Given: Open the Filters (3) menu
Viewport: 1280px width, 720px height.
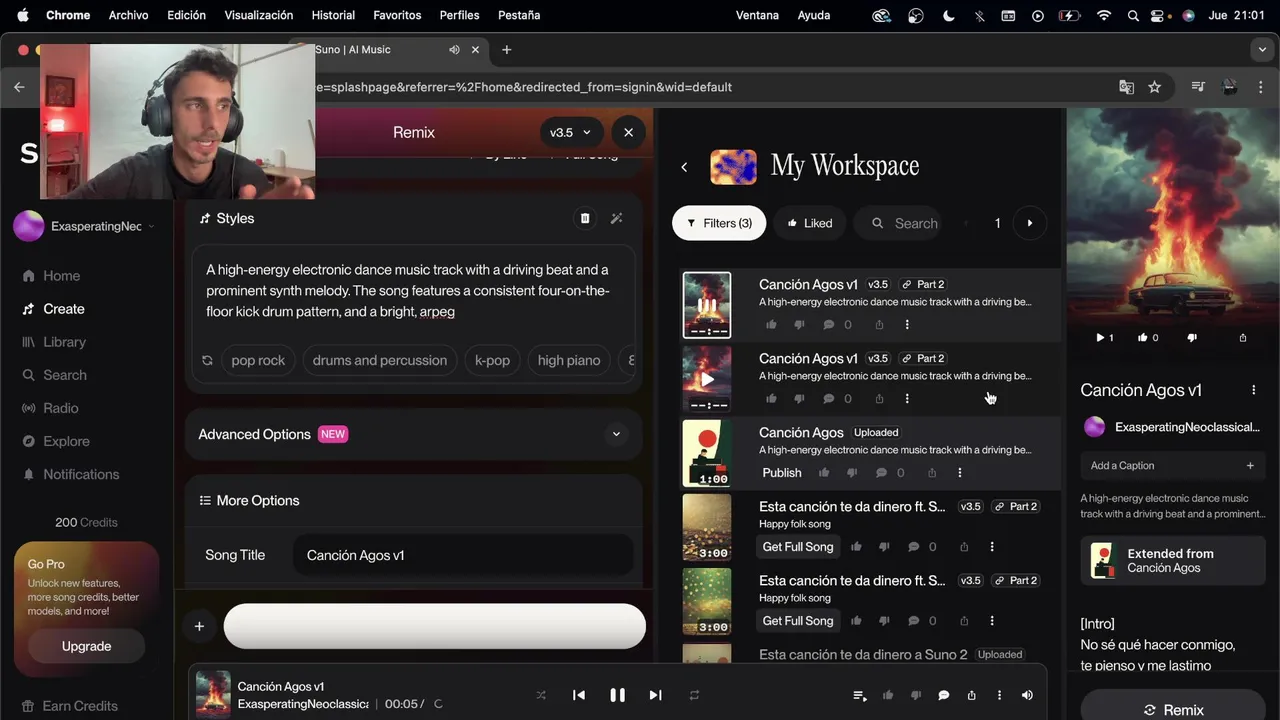Looking at the screenshot, I should [x=719, y=223].
